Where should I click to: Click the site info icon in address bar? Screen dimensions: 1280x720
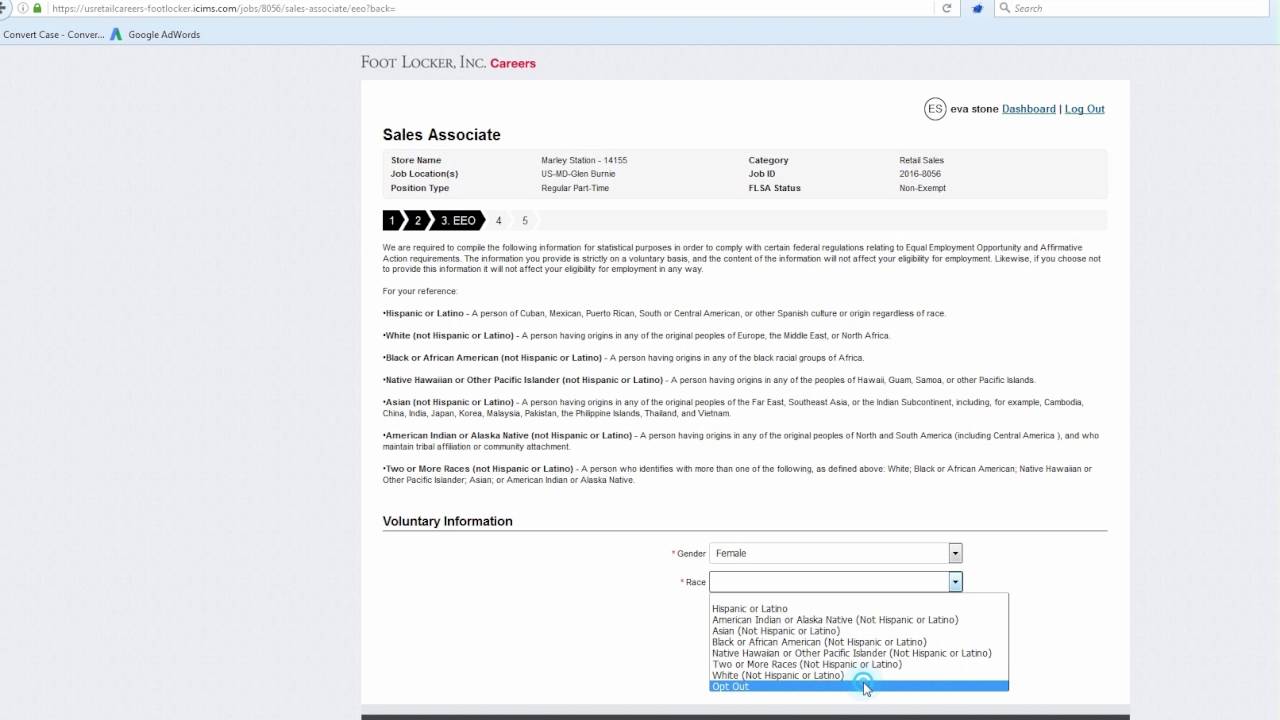coord(22,8)
